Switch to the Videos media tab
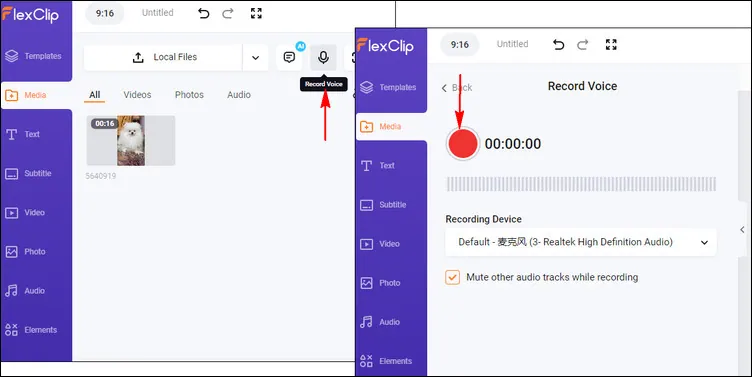This screenshot has width=752, height=377. (x=137, y=95)
